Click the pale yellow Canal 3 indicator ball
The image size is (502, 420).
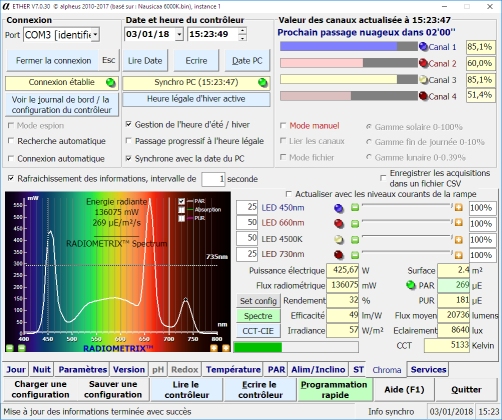[423, 80]
